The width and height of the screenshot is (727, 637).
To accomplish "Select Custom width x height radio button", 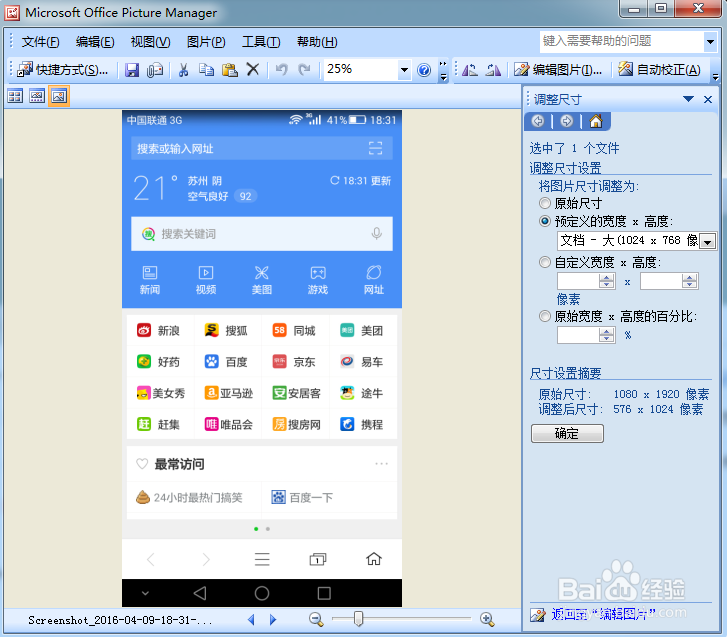I will pyautogui.click(x=545, y=262).
